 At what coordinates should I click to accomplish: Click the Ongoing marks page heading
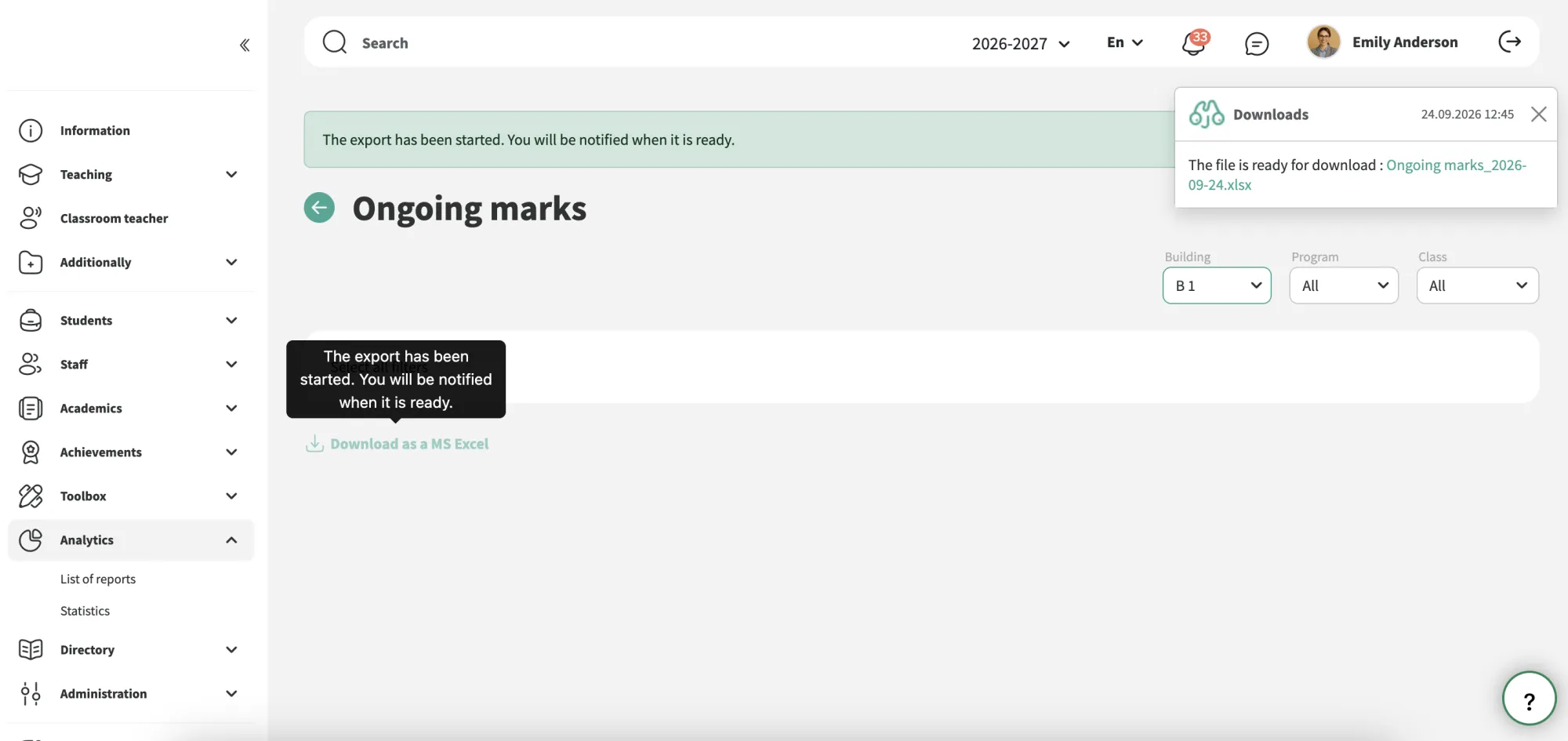tap(469, 209)
